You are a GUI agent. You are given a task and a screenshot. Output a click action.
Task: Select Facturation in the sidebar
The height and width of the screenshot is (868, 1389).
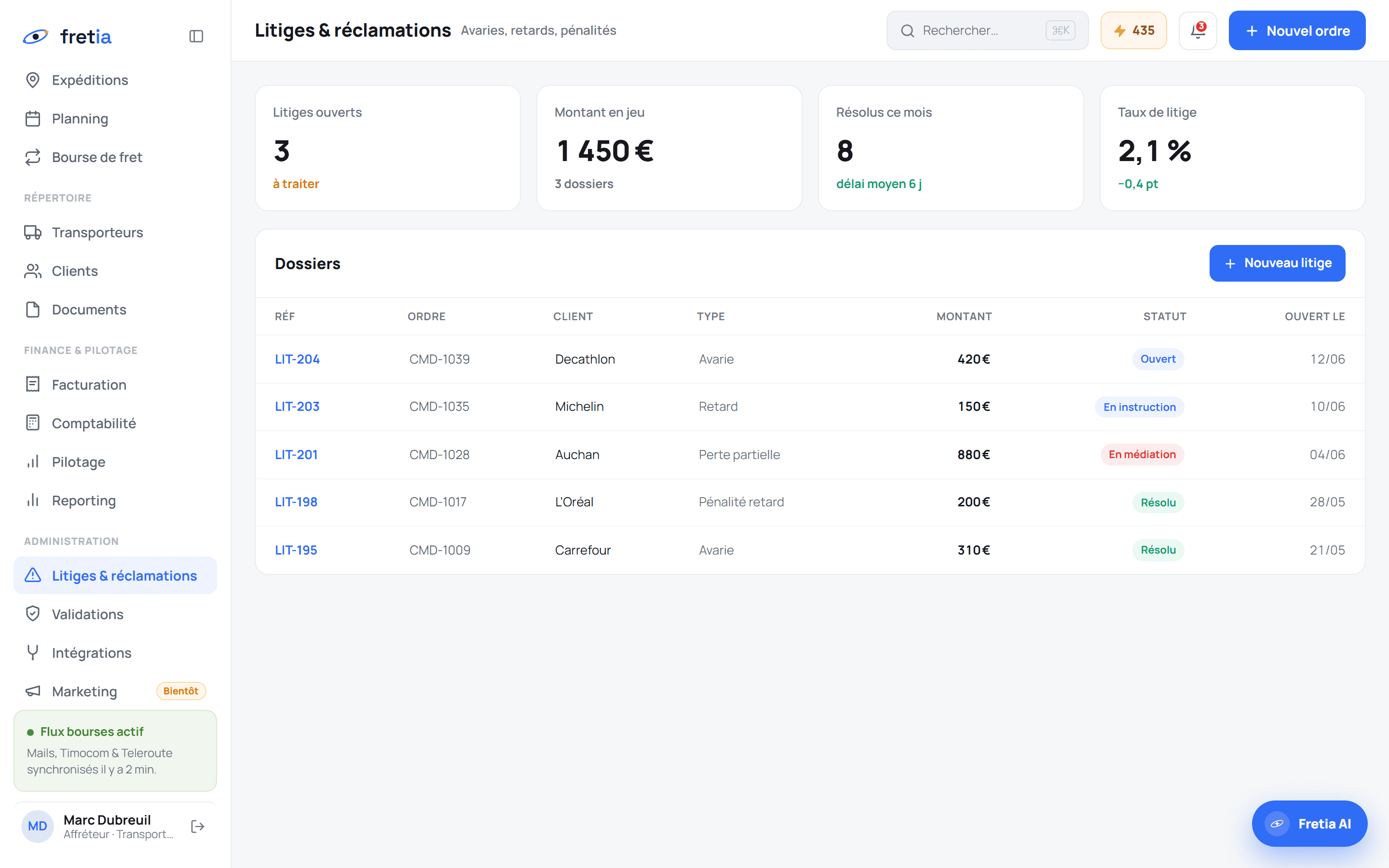tap(115, 384)
